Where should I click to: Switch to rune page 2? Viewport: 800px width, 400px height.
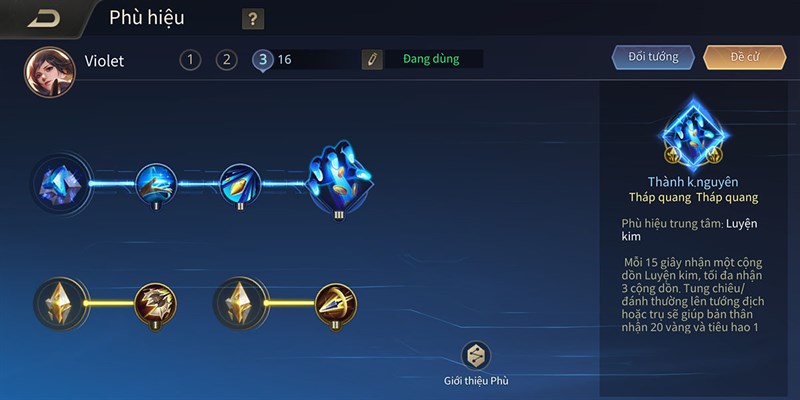click(x=227, y=60)
